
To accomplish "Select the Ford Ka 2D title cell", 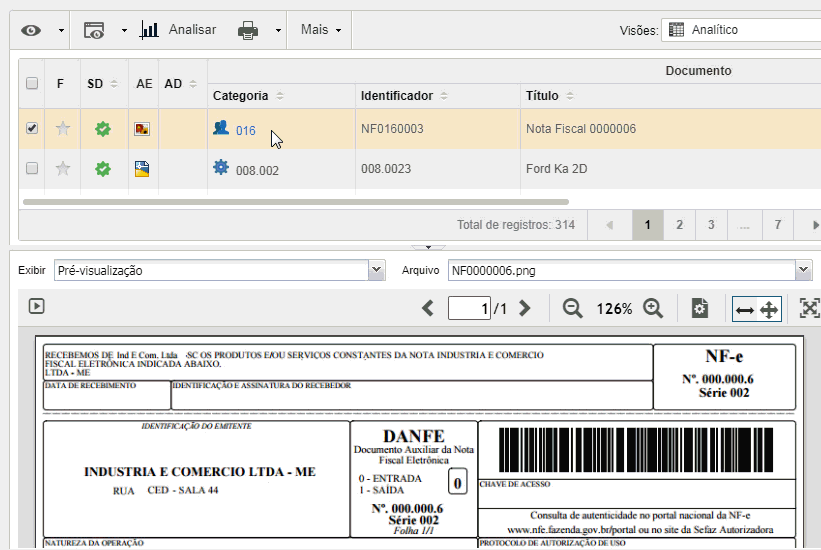I will 671,169.
